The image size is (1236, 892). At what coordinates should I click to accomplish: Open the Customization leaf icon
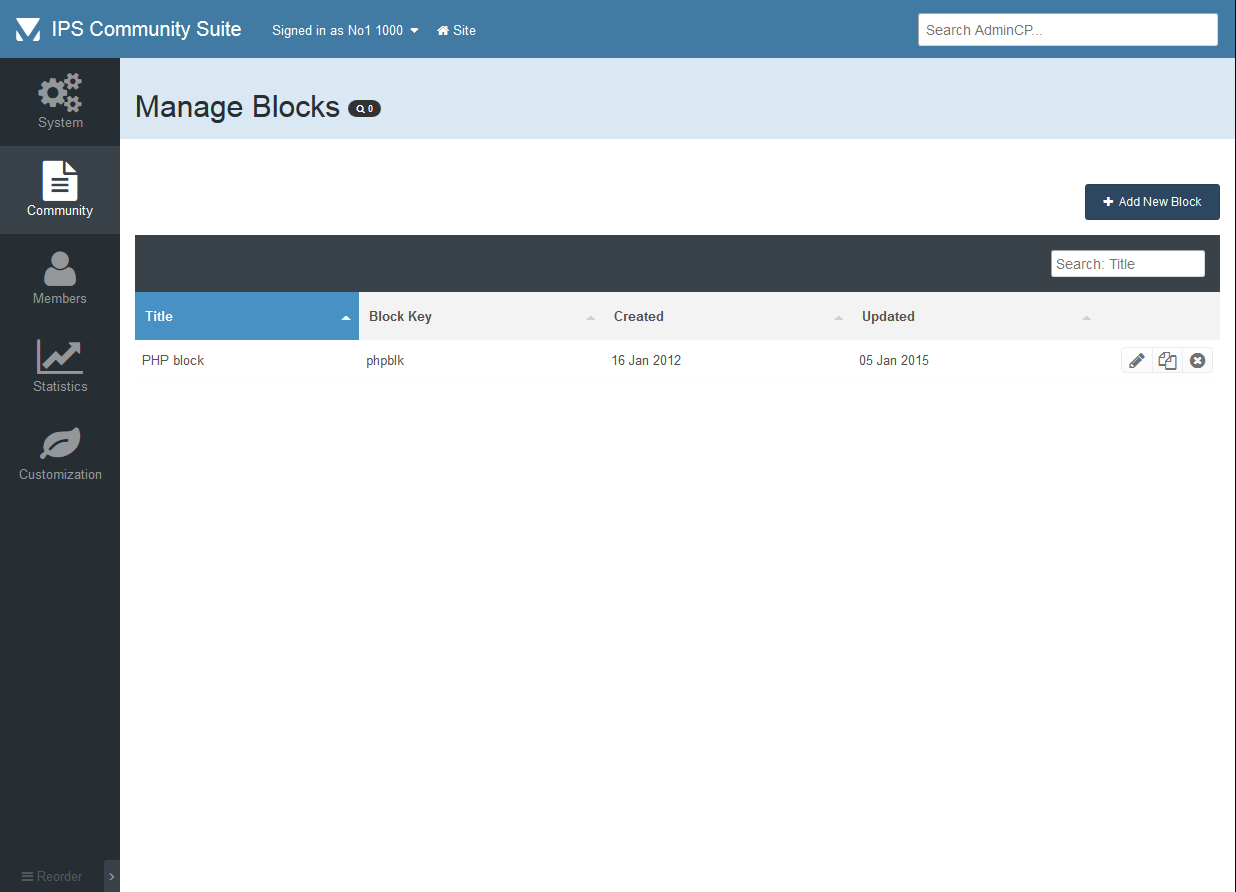(60, 445)
